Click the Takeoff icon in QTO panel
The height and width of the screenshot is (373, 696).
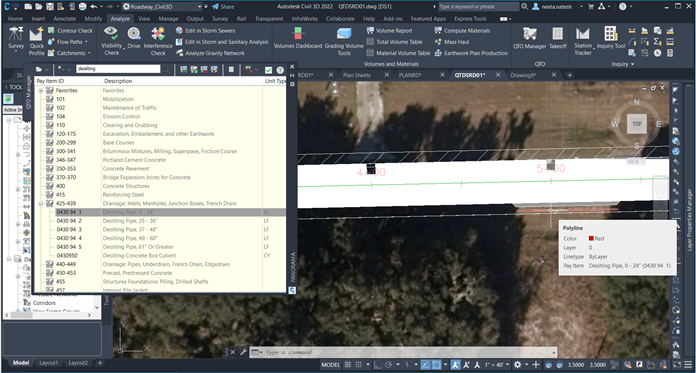pyautogui.click(x=558, y=38)
